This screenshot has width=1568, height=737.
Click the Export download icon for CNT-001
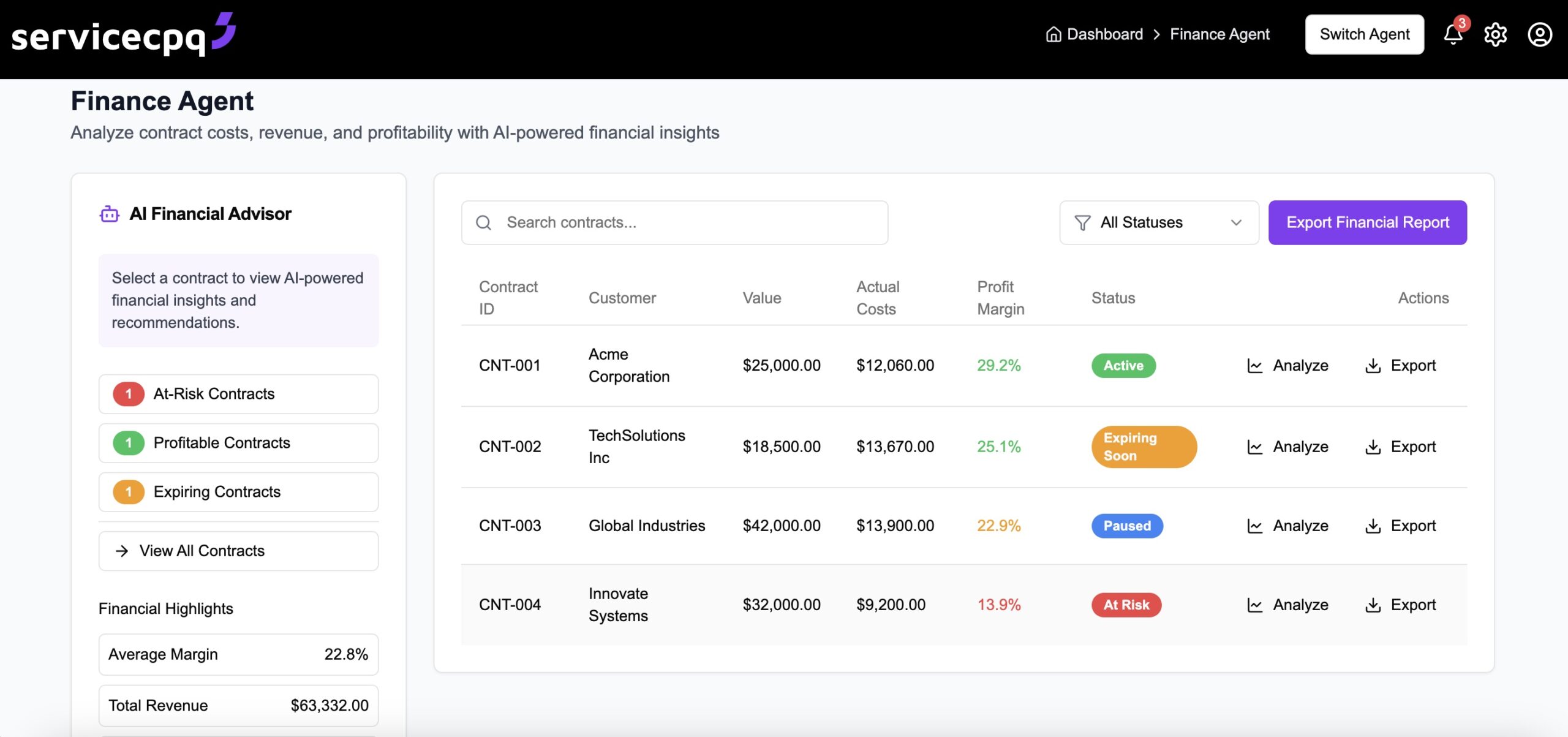click(x=1373, y=366)
